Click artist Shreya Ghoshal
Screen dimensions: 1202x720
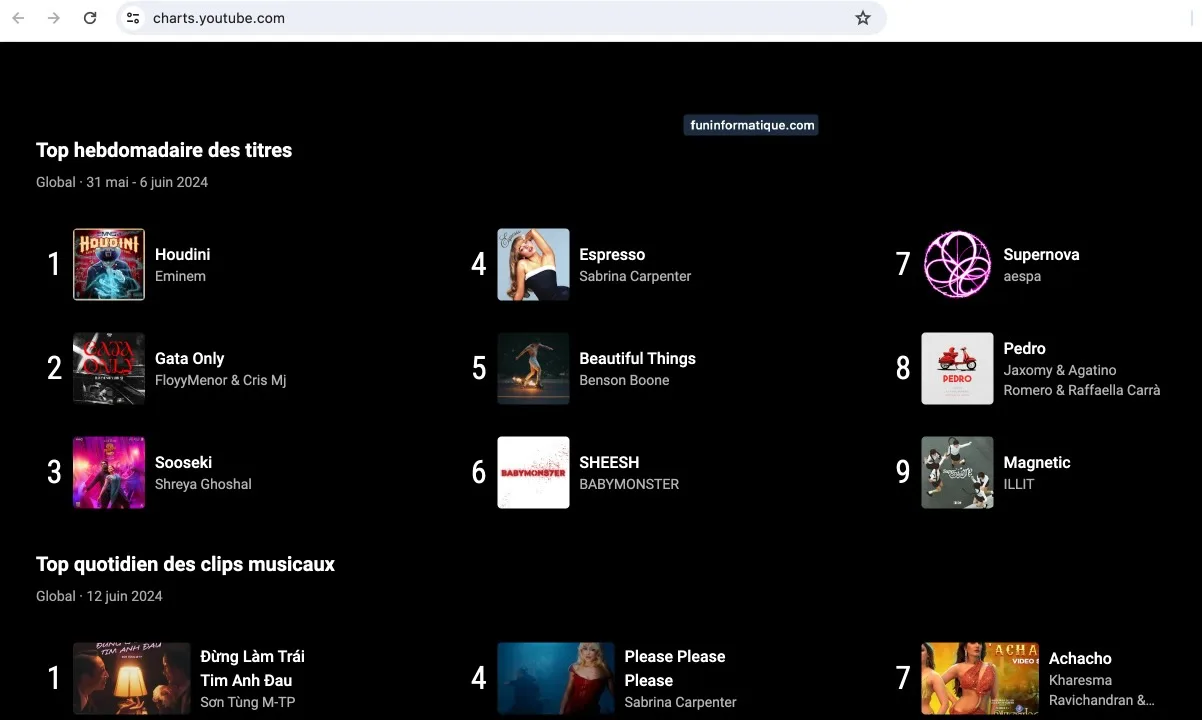(203, 484)
